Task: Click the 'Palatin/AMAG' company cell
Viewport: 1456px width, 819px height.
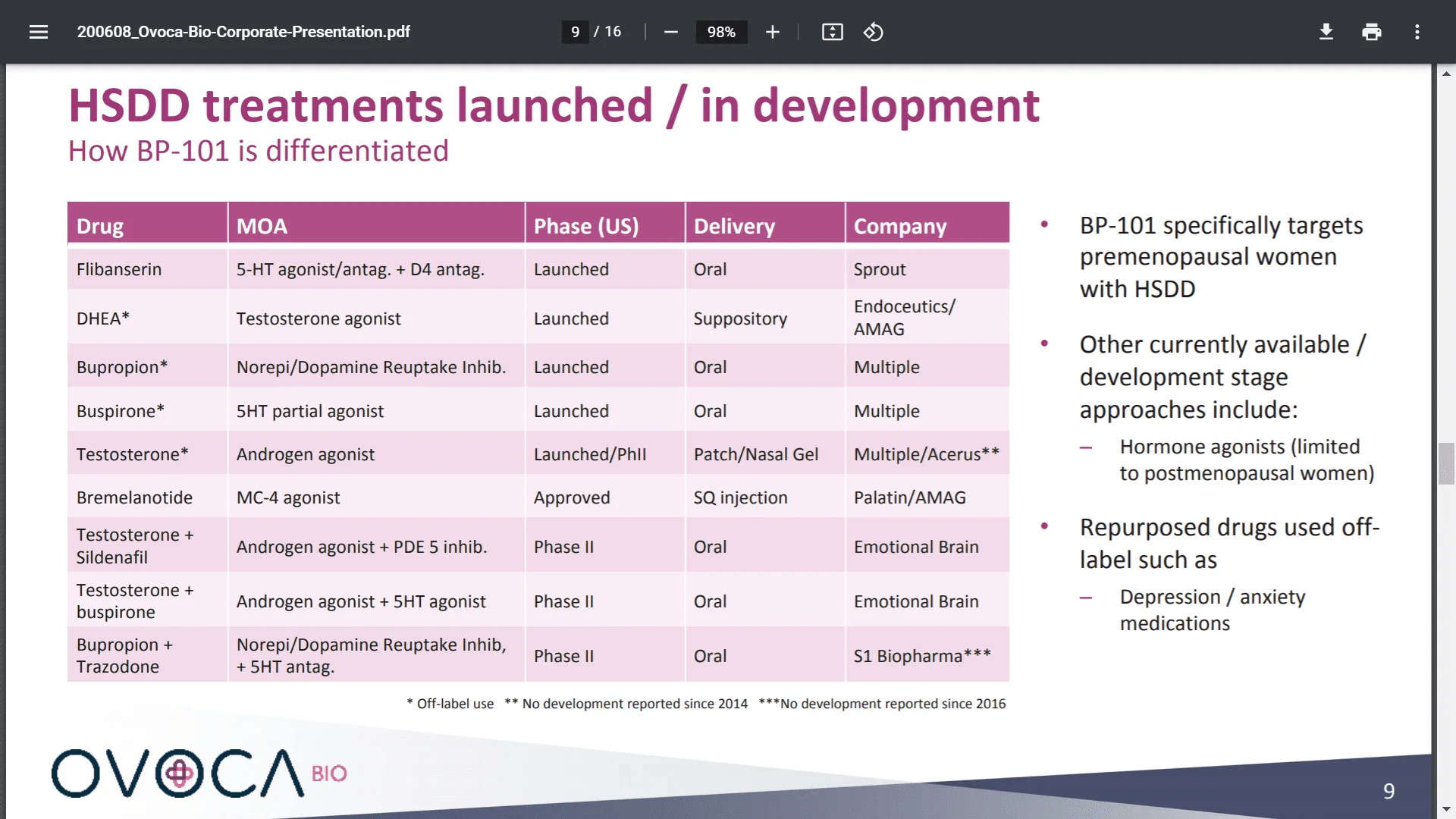Action: click(x=927, y=497)
